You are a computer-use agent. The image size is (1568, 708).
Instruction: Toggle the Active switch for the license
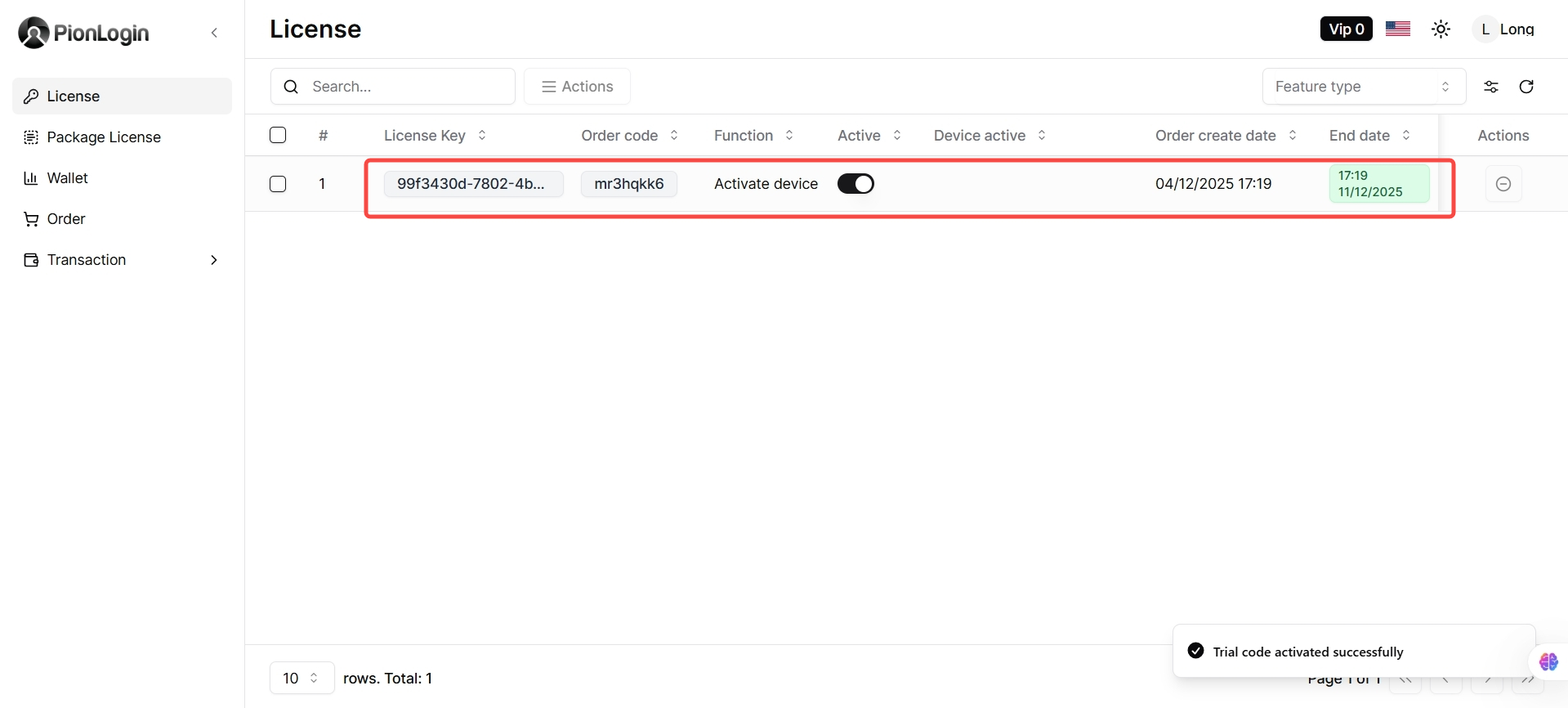click(855, 184)
